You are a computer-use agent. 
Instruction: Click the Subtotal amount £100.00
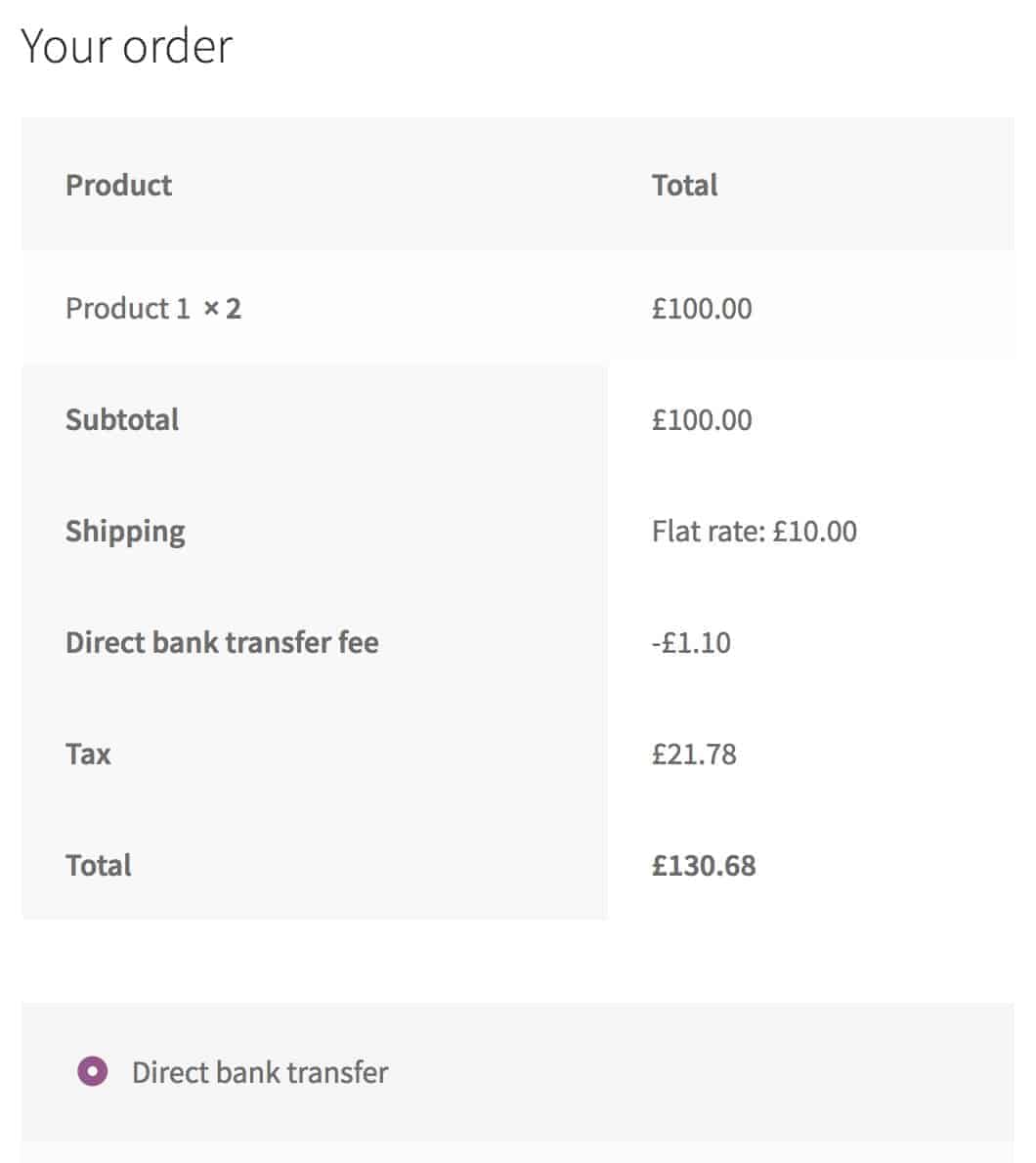[702, 420]
